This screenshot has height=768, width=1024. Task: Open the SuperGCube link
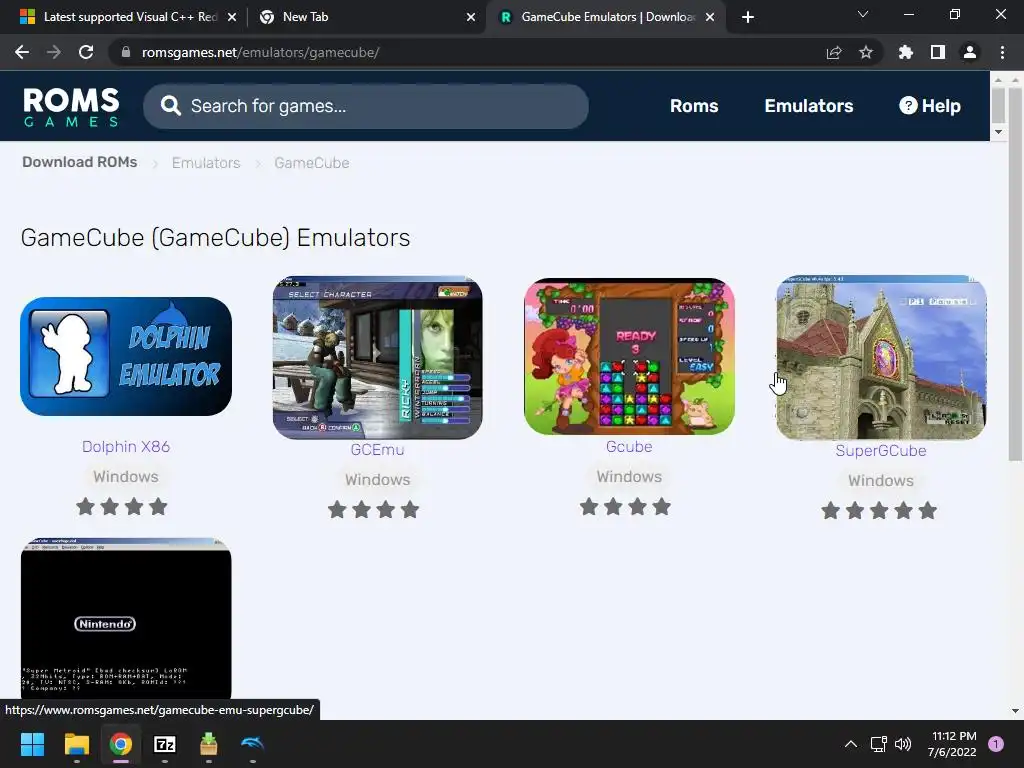point(881,451)
